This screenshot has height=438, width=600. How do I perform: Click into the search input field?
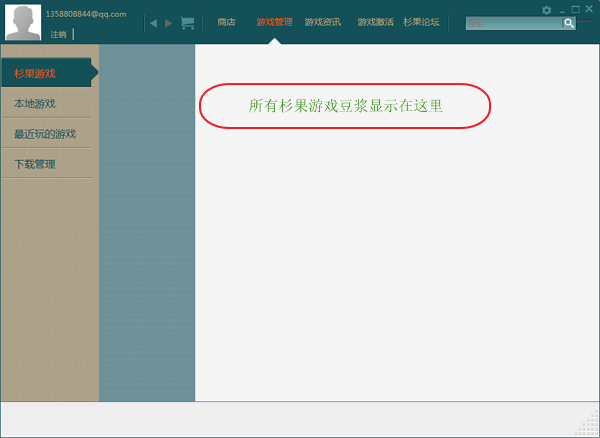tap(514, 23)
